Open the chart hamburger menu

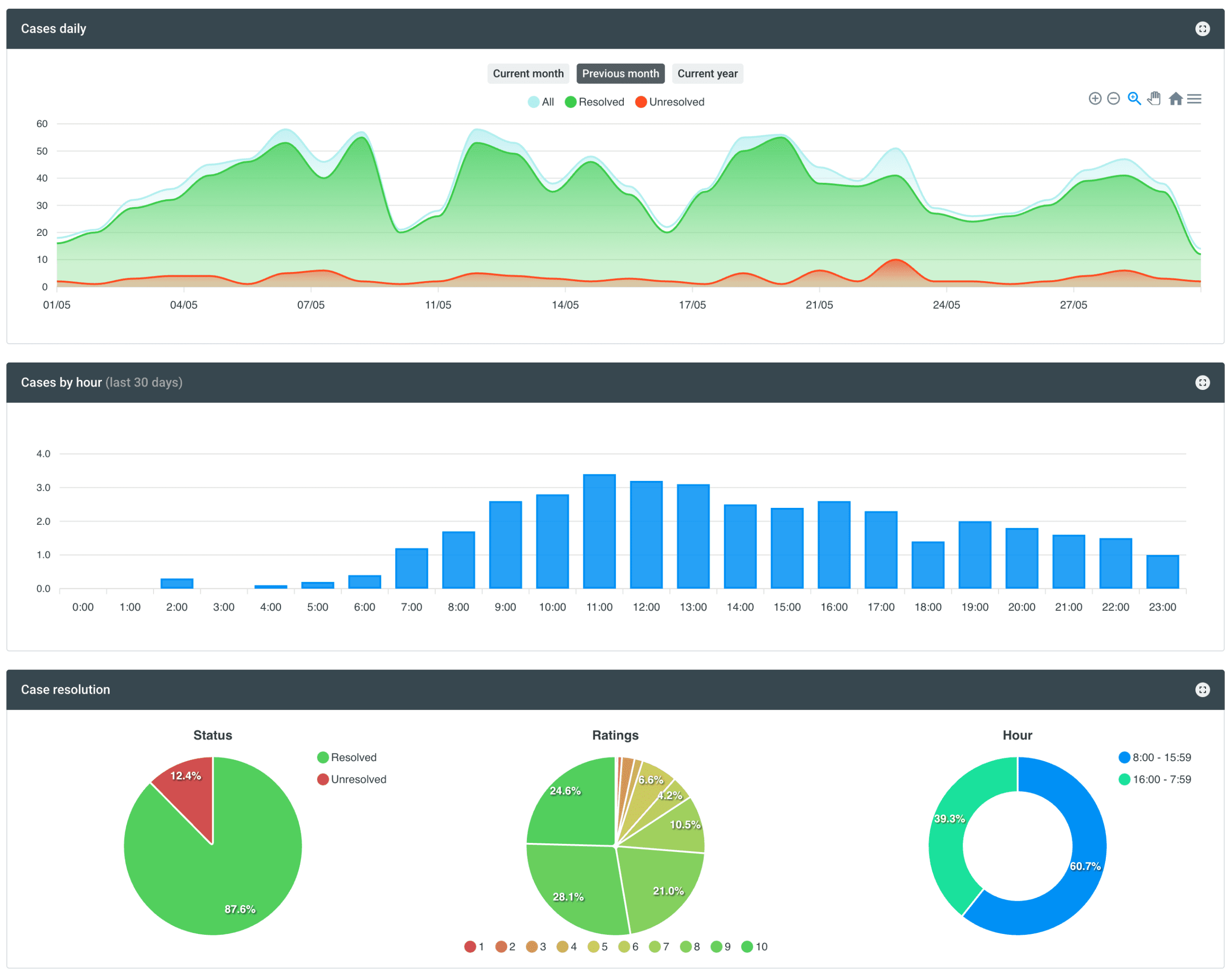click(1194, 99)
